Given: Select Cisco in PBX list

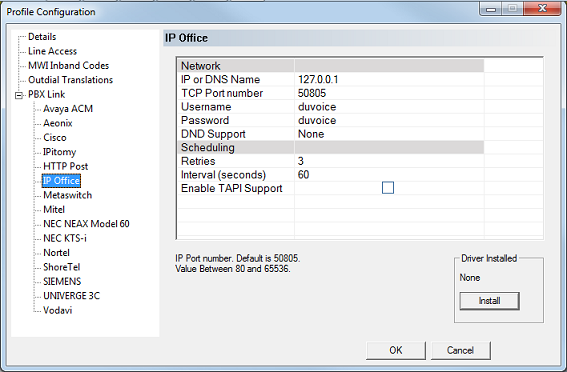Looking at the screenshot, I should pos(55,138).
